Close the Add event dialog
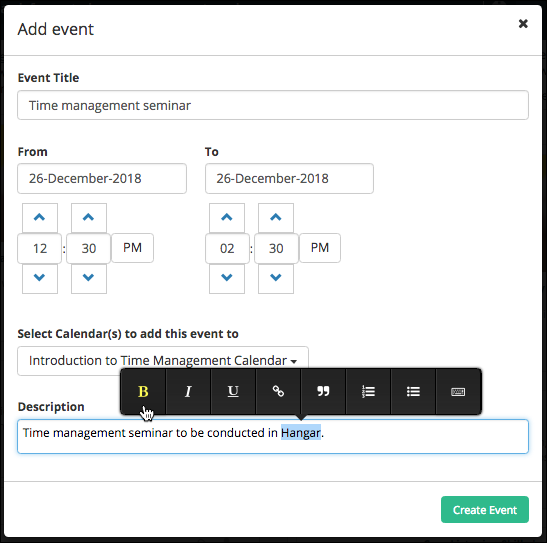 [523, 24]
